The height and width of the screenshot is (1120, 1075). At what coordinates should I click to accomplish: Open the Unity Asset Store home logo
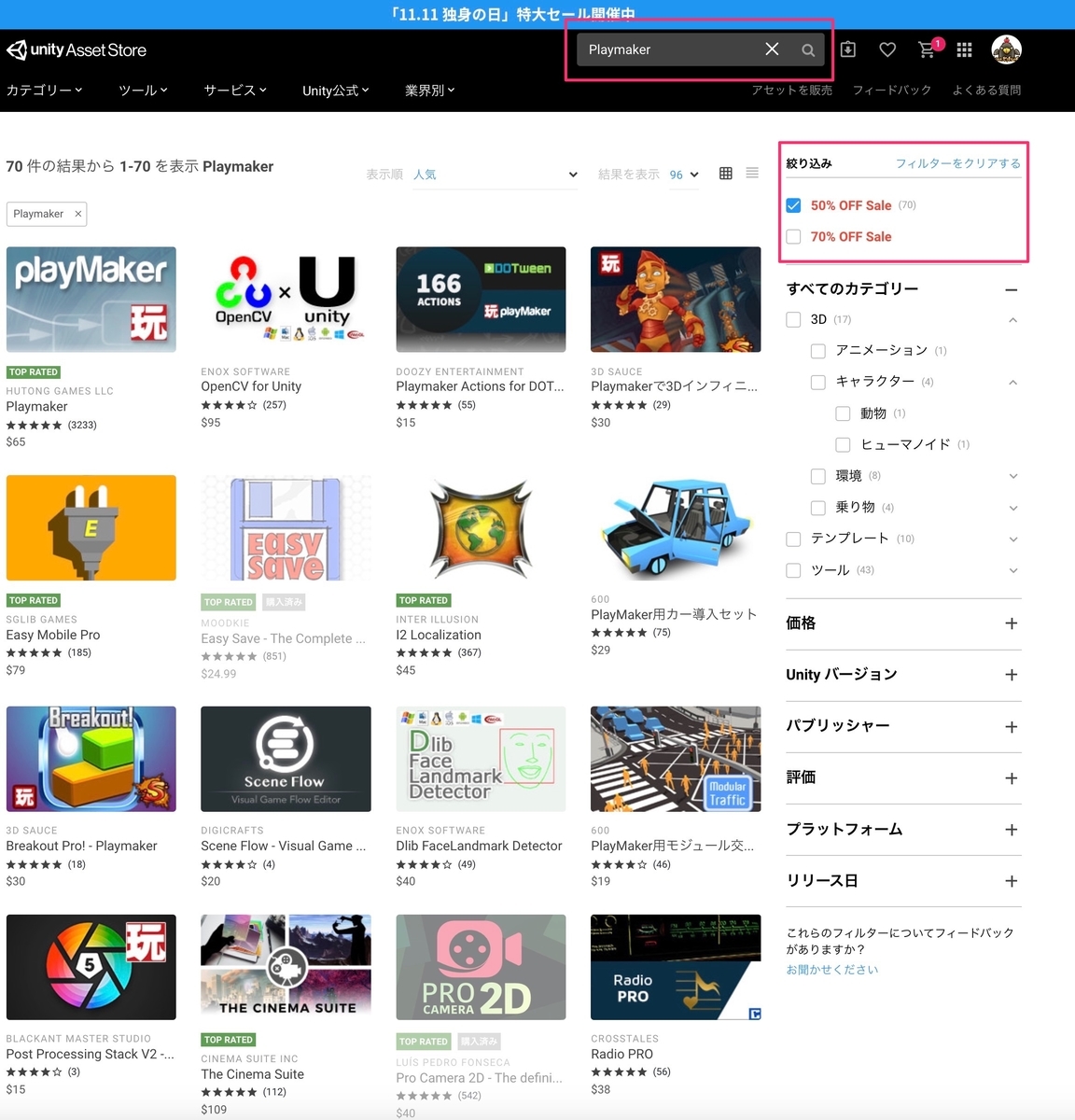77,49
